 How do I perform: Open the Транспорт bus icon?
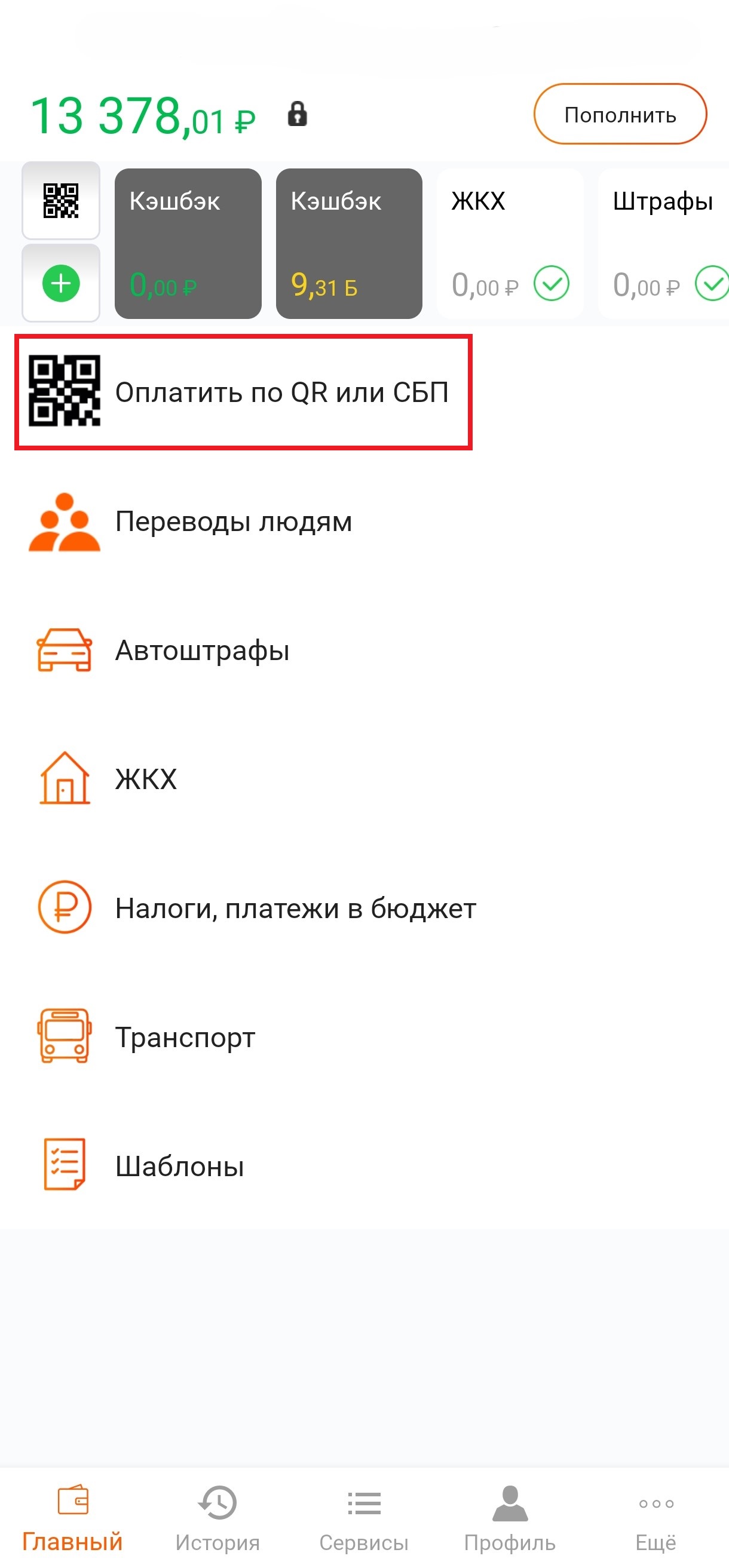click(65, 1036)
